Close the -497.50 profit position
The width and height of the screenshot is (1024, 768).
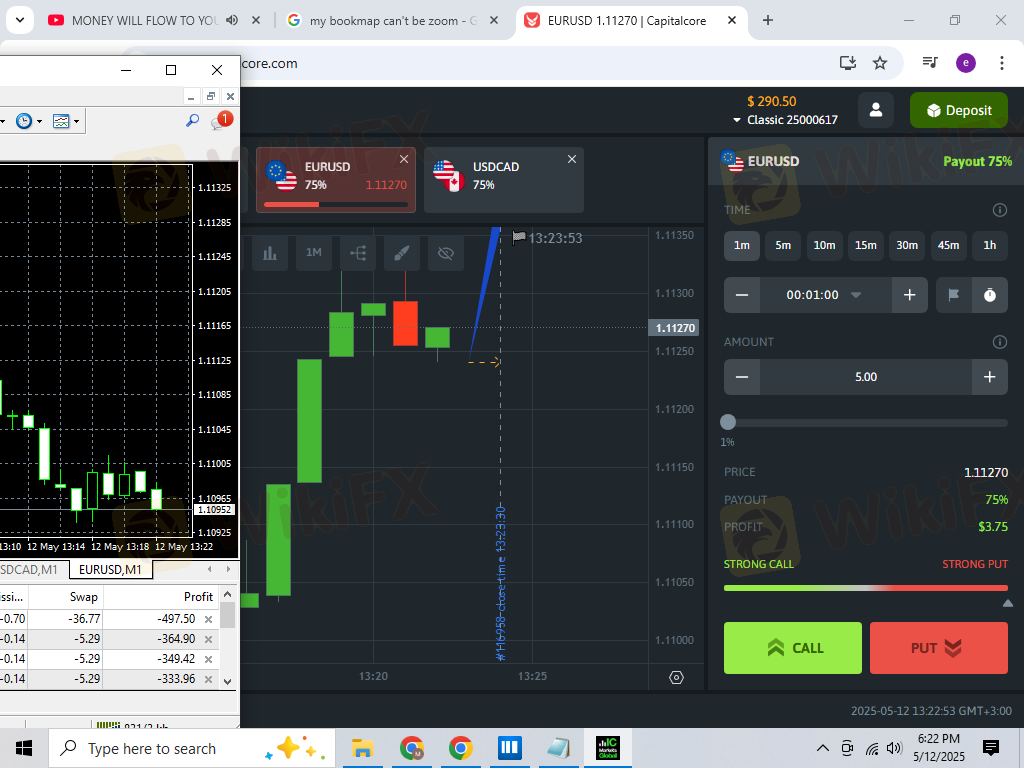coord(208,619)
